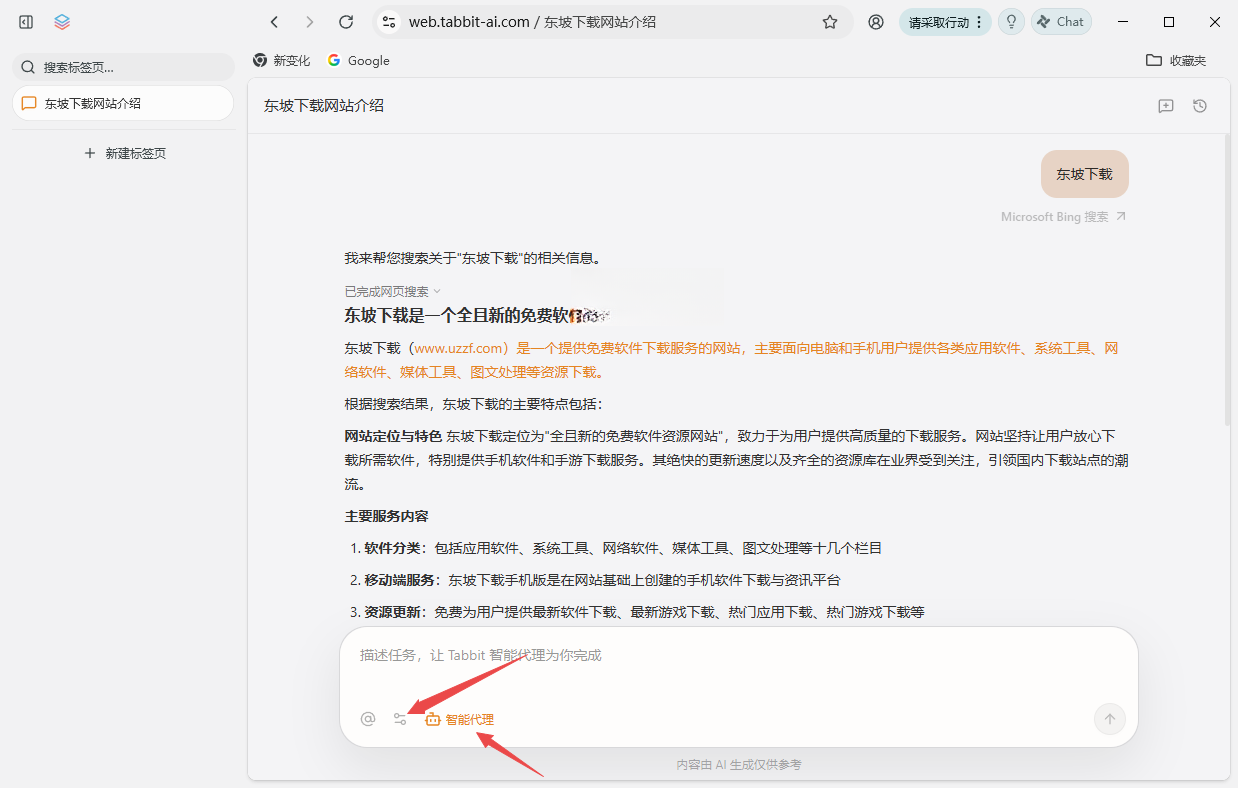Toggle the sidebar panel icon

(26, 22)
